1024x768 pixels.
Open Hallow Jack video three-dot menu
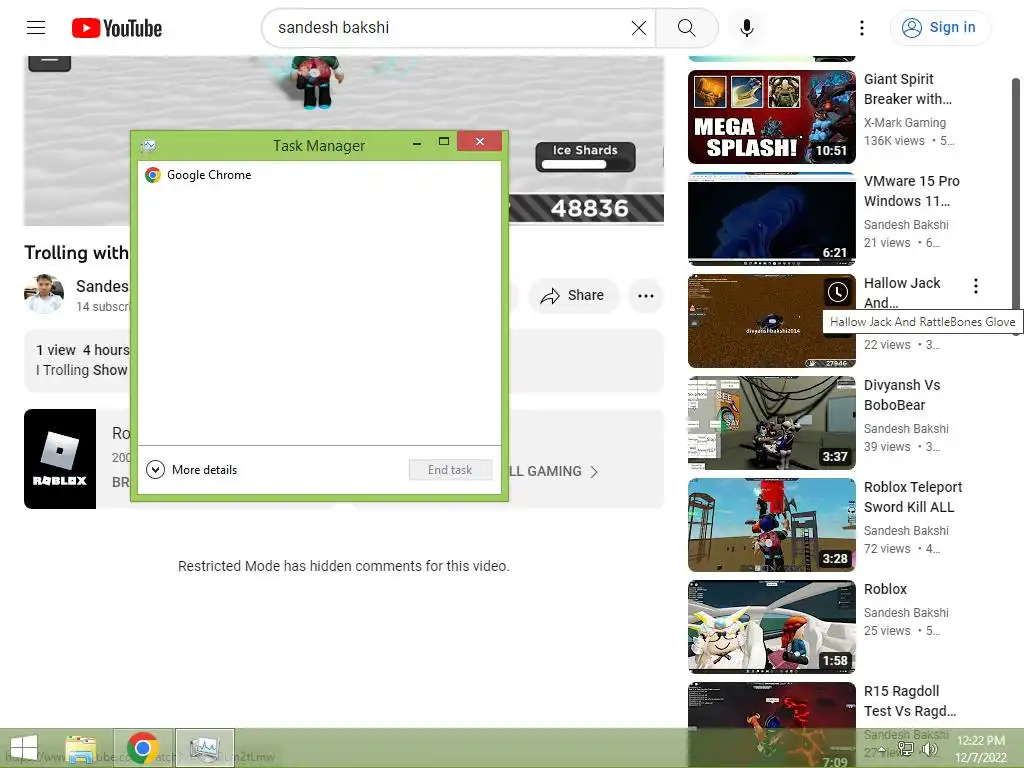click(976, 286)
